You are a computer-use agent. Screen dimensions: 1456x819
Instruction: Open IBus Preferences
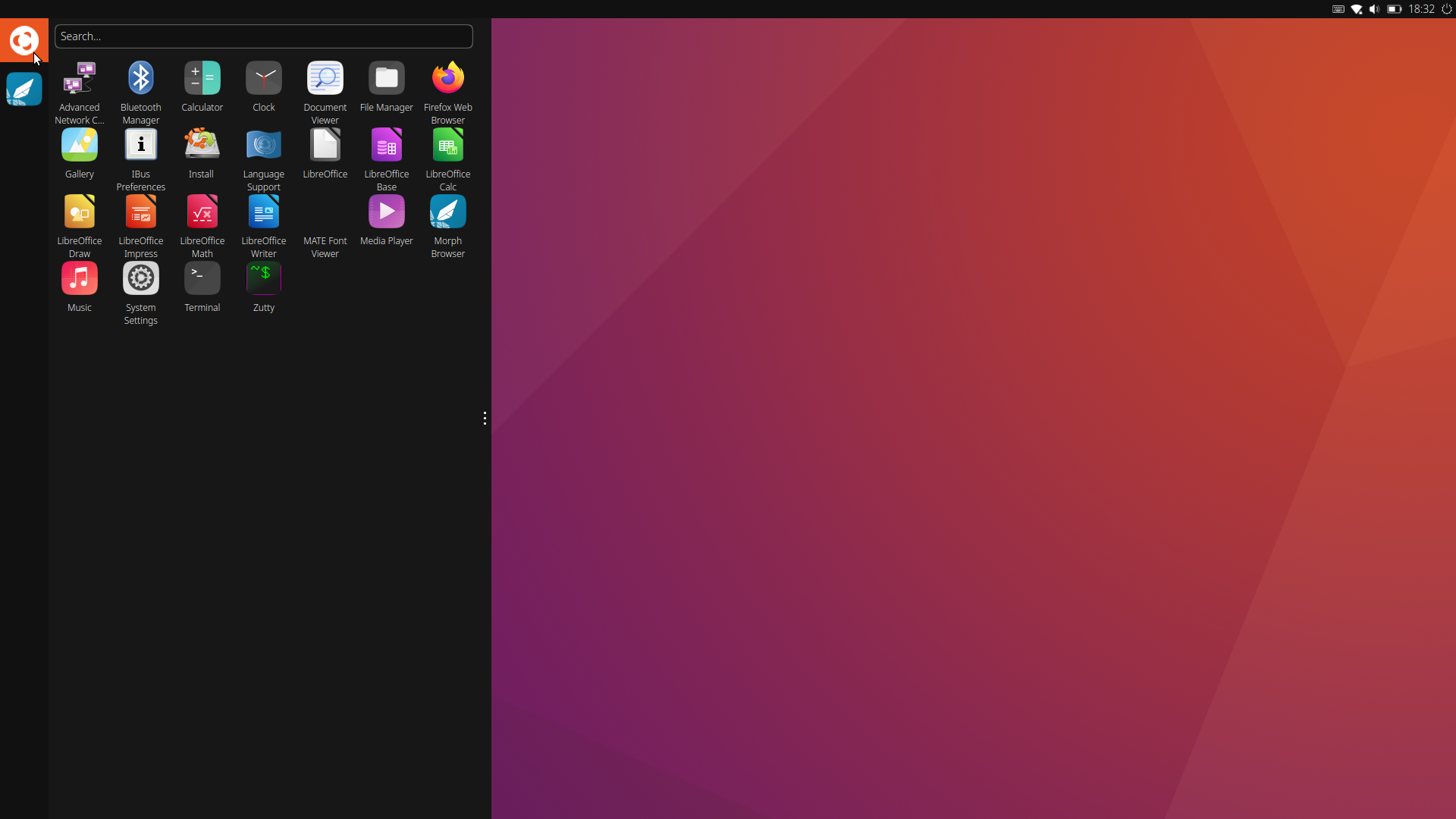pyautogui.click(x=141, y=159)
